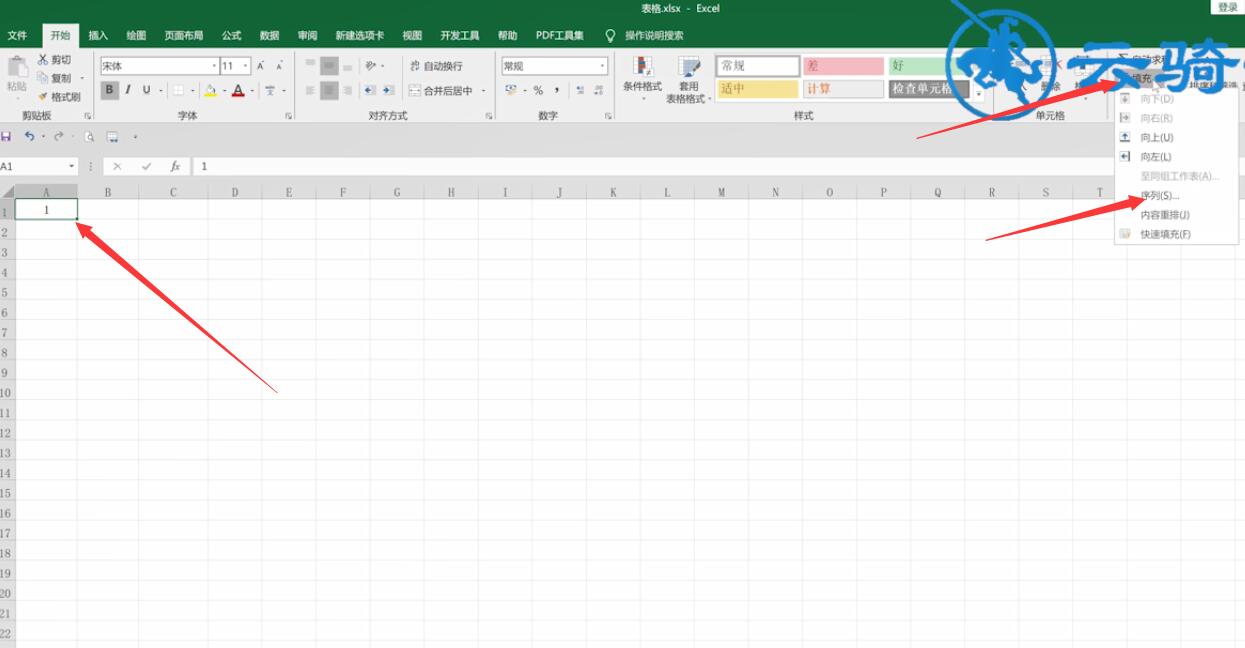This screenshot has width=1245, height=648.
Task: Open the 文件 menu tab
Action: 17,35
